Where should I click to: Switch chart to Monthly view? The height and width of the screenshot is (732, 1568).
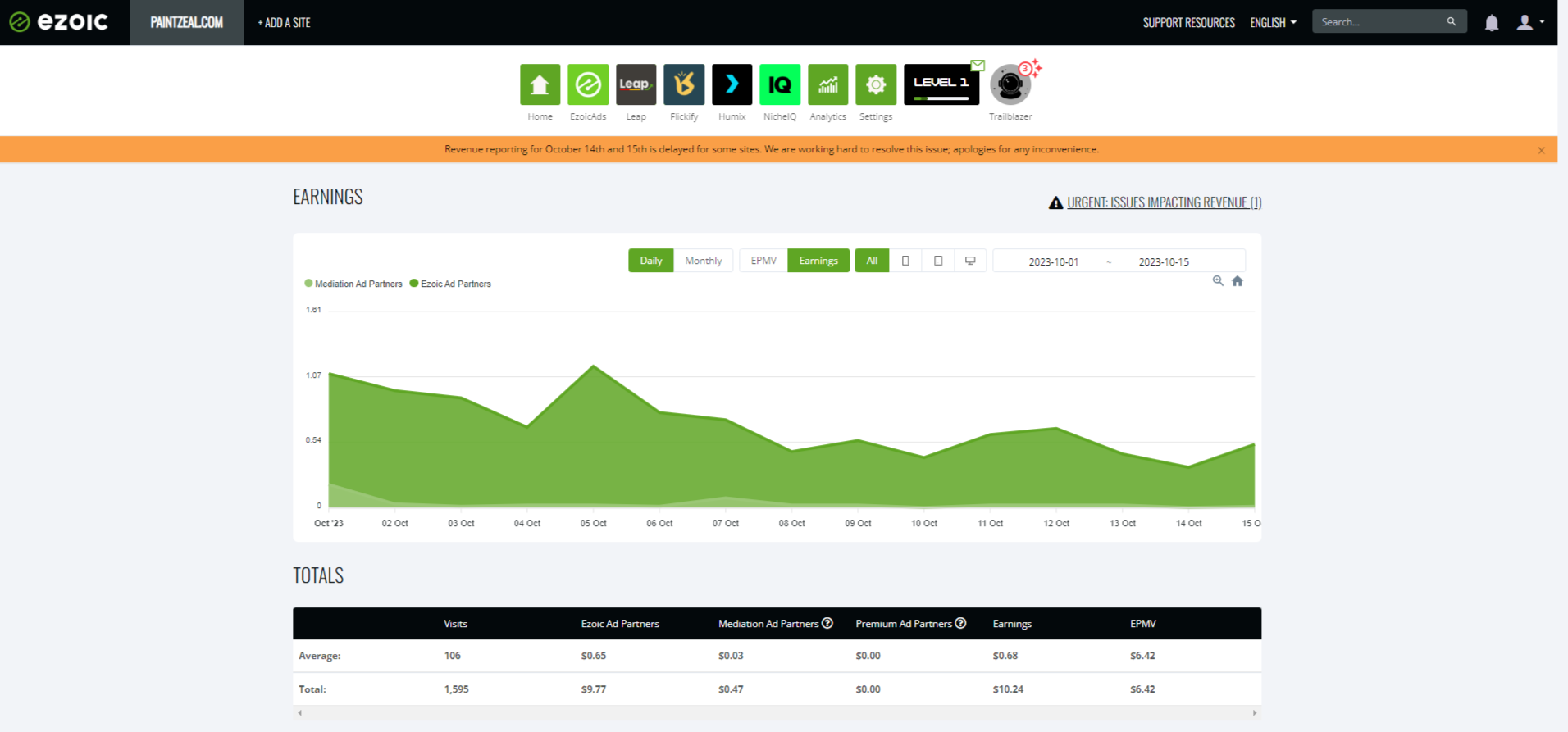(x=704, y=261)
